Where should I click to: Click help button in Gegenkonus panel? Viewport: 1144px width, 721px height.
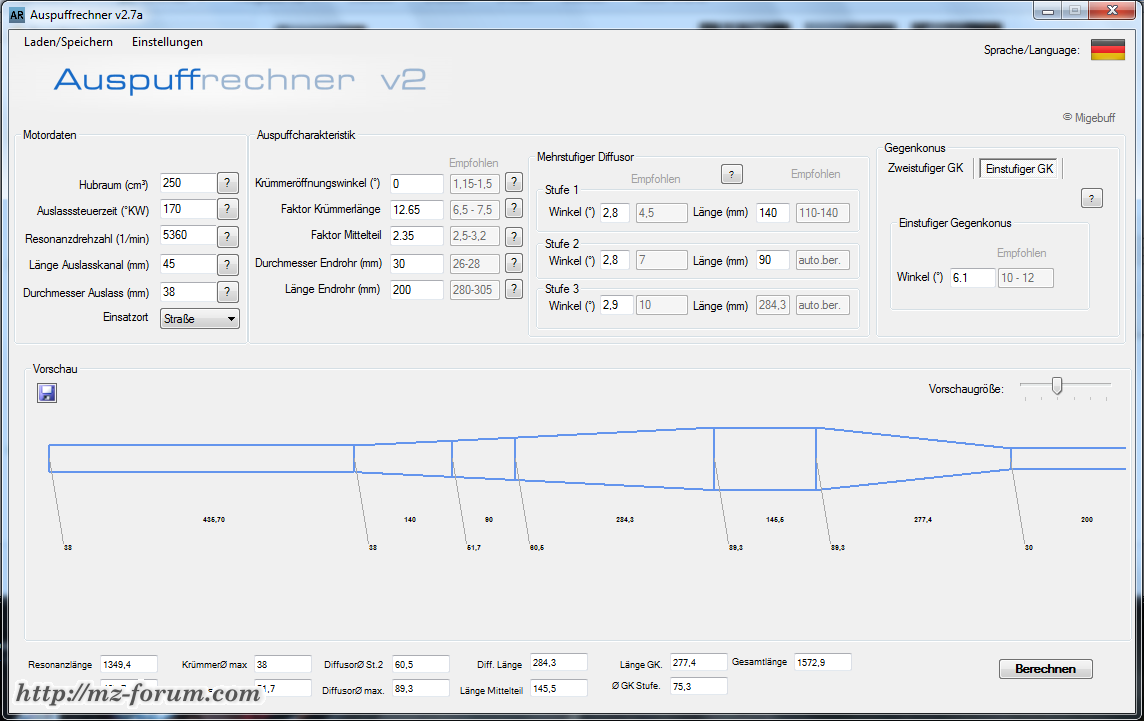coord(1092,198)
